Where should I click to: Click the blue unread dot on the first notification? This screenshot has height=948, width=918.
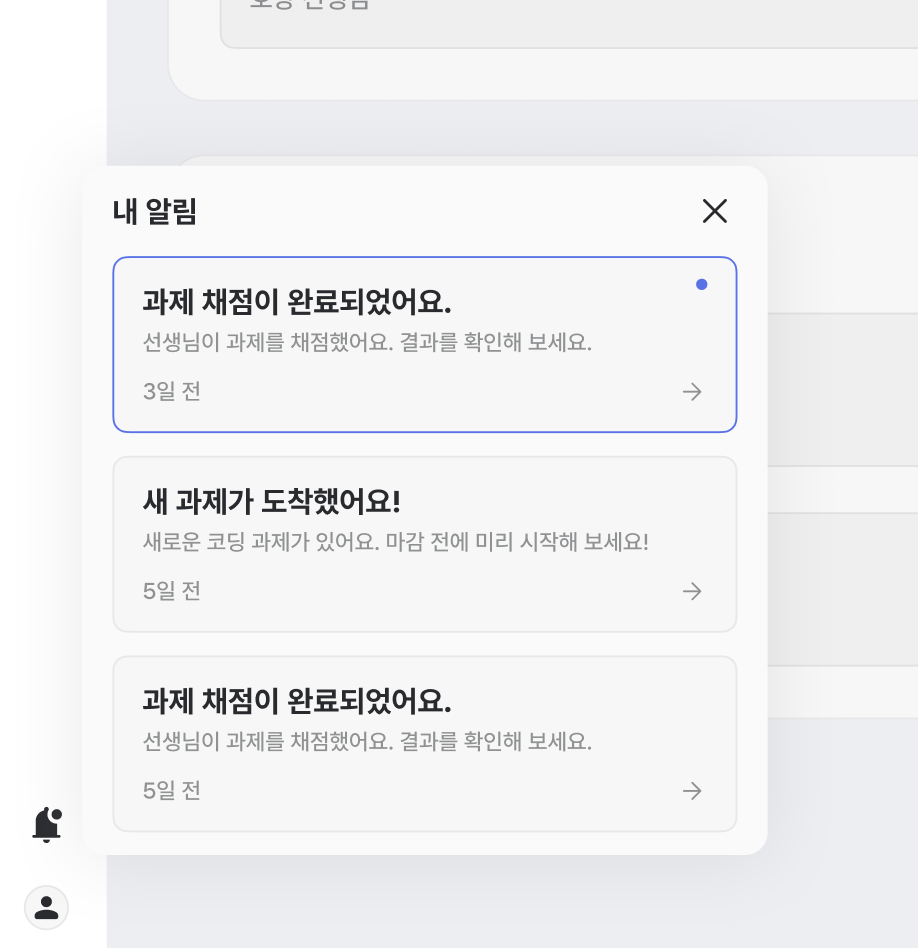pyautogui.click(x=701, y=284)
